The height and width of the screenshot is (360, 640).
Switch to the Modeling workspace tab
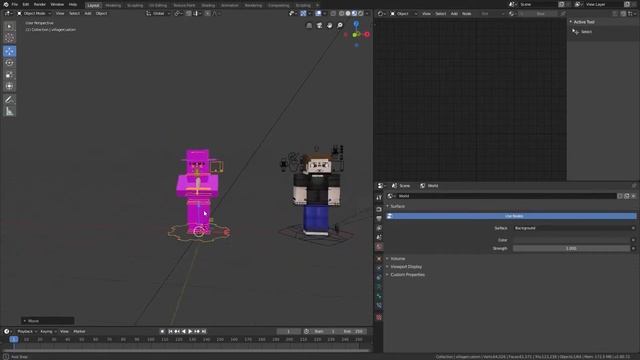click(x=113, y=5)
